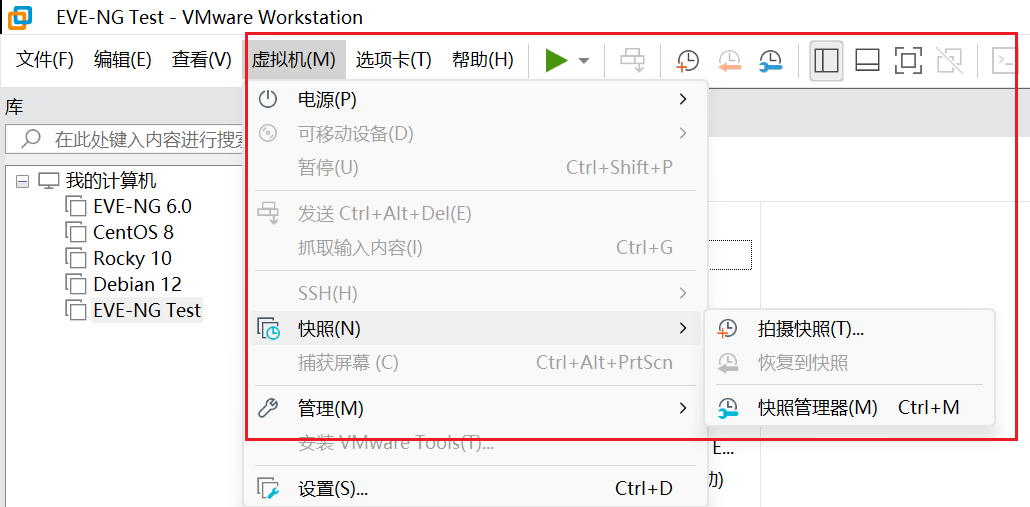1030x507 pixels.
Task: Click the revert to snapshot toolbar icon
Action: click(x=729, y=60)
